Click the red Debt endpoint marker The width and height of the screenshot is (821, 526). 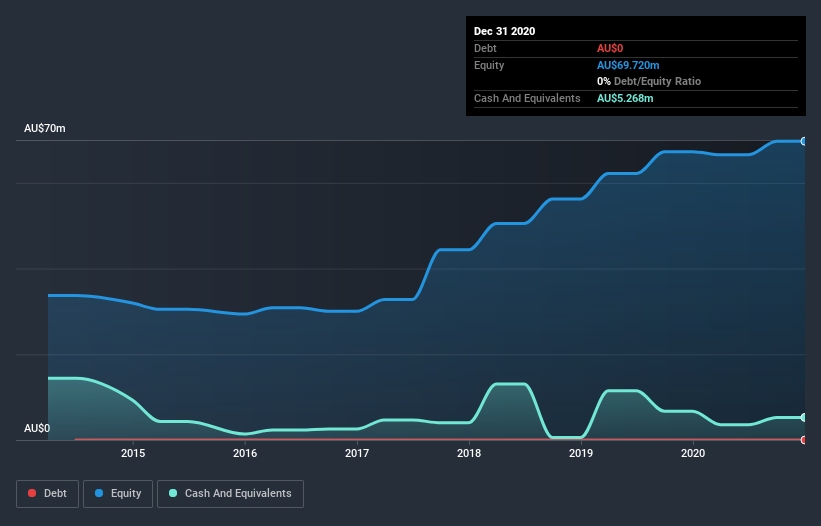coord(804,440)
